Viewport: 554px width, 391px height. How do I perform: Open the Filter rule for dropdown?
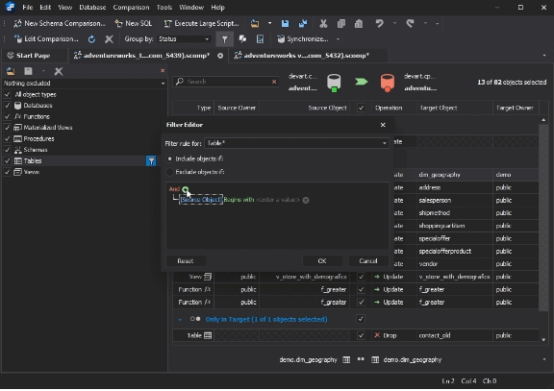click(x=296, y=143)
